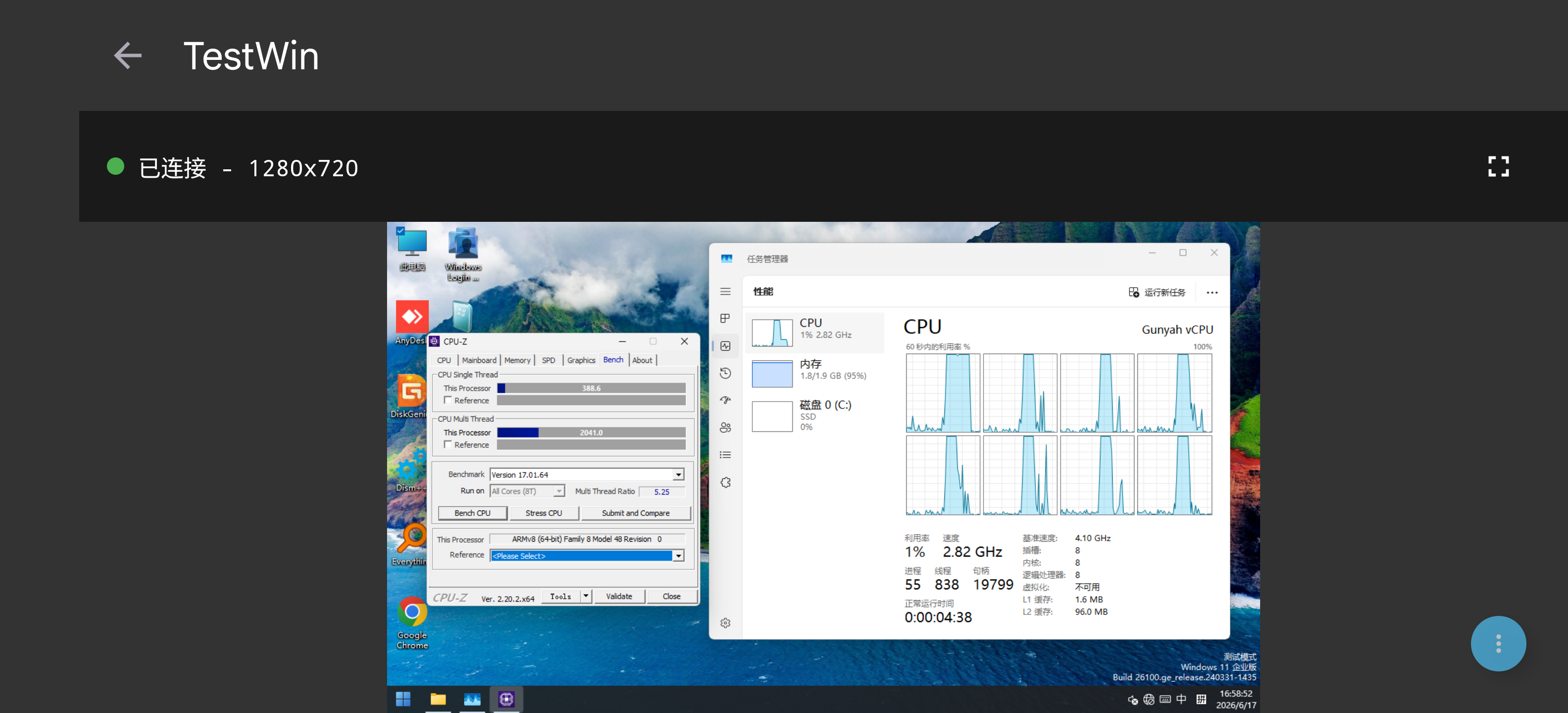The height and width of the screenshot is (713, 1568).
Task: Expand Task Manager hamburger navigation menu
Action: [x=725, y=292]
